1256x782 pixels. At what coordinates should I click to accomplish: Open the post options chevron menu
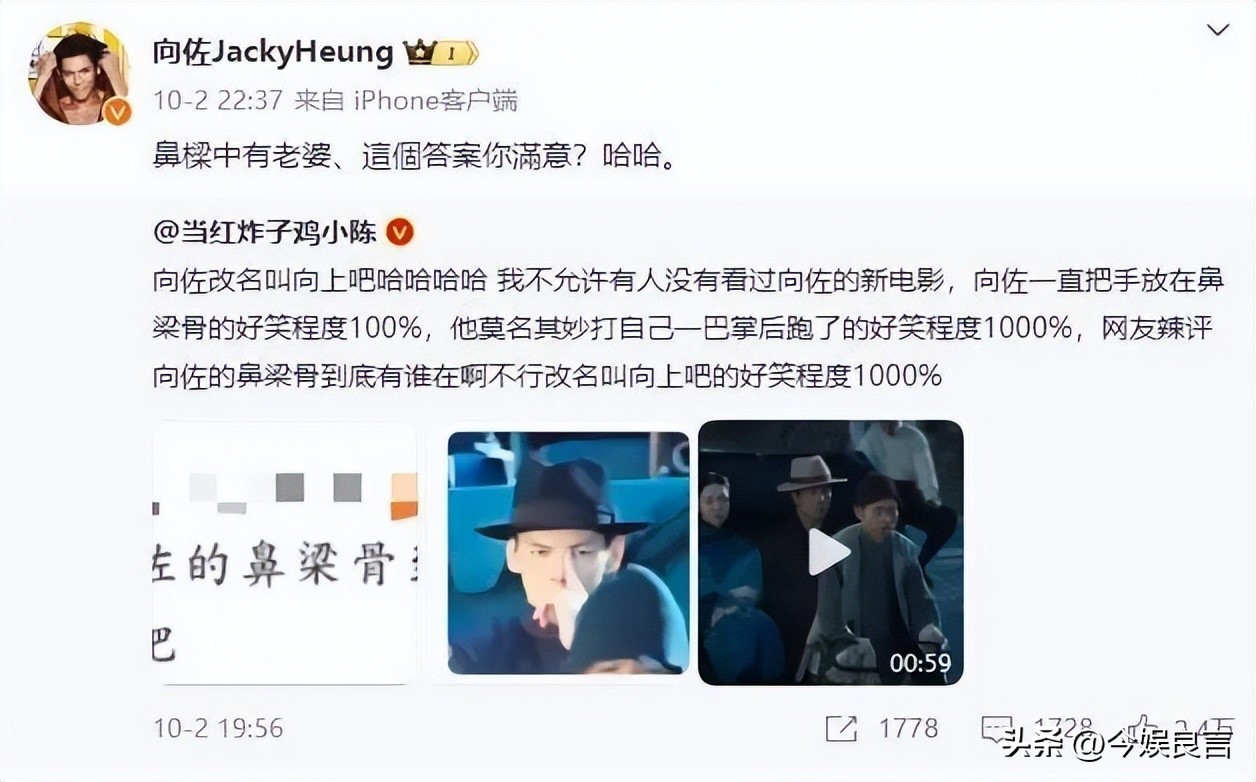1217,31
